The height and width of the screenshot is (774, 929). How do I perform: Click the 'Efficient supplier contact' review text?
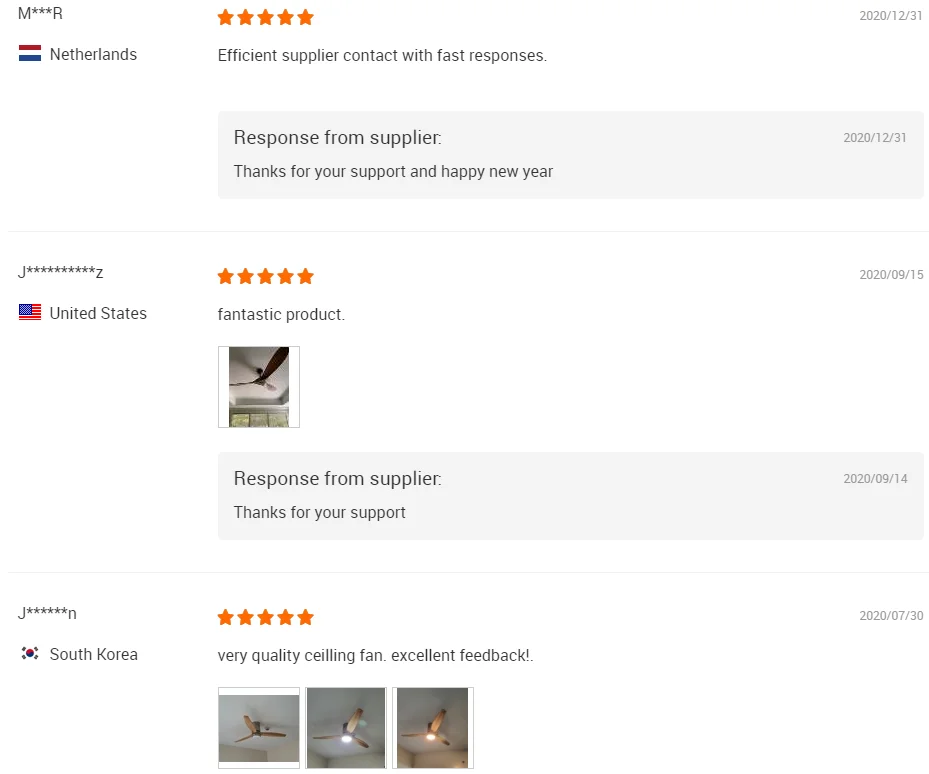382,56
